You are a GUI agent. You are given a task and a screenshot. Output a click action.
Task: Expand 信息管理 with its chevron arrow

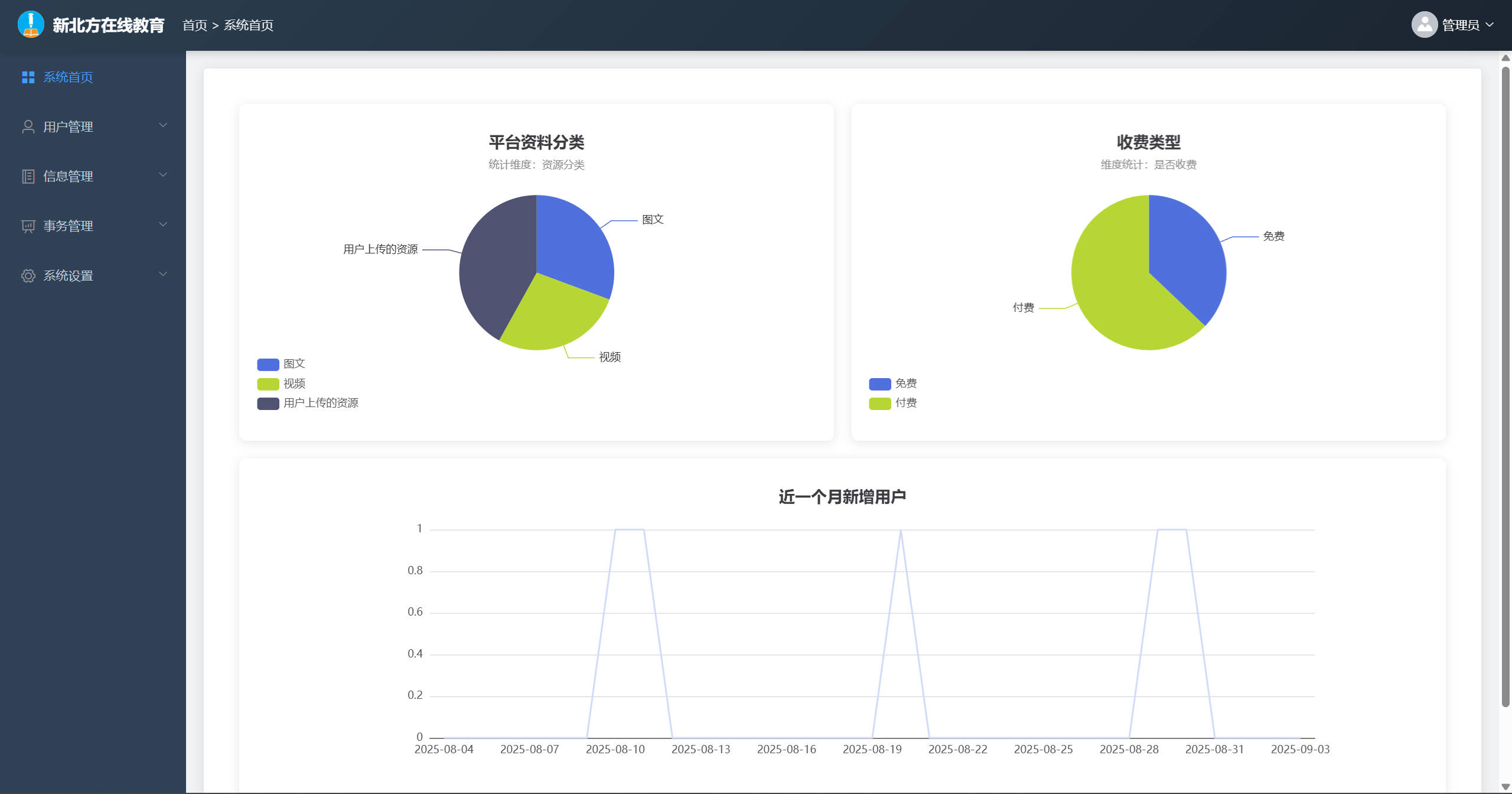tap(163, 175)
